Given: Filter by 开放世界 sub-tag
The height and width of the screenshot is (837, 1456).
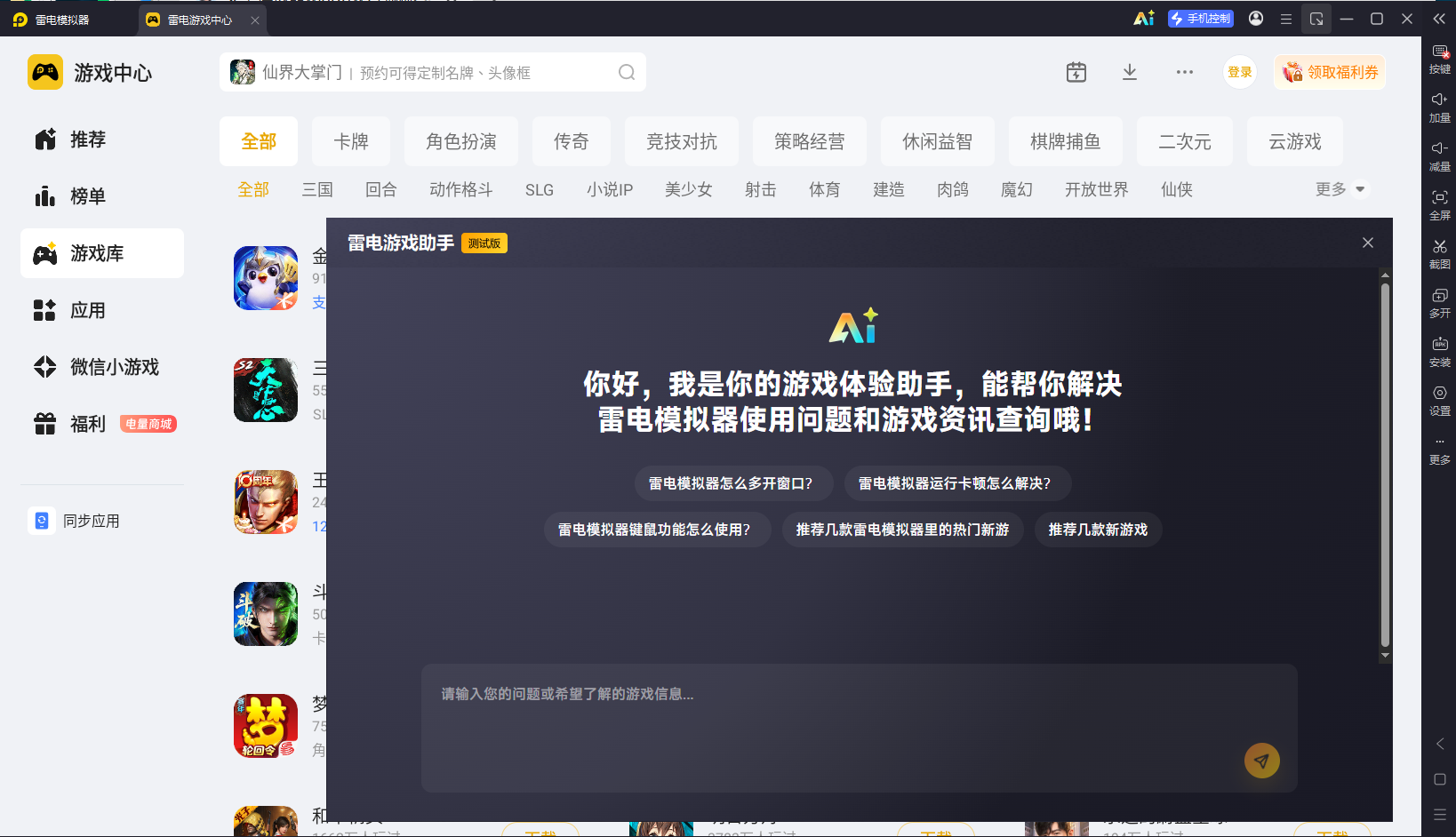Looking at the screenshot, I should pos(1097,189).
